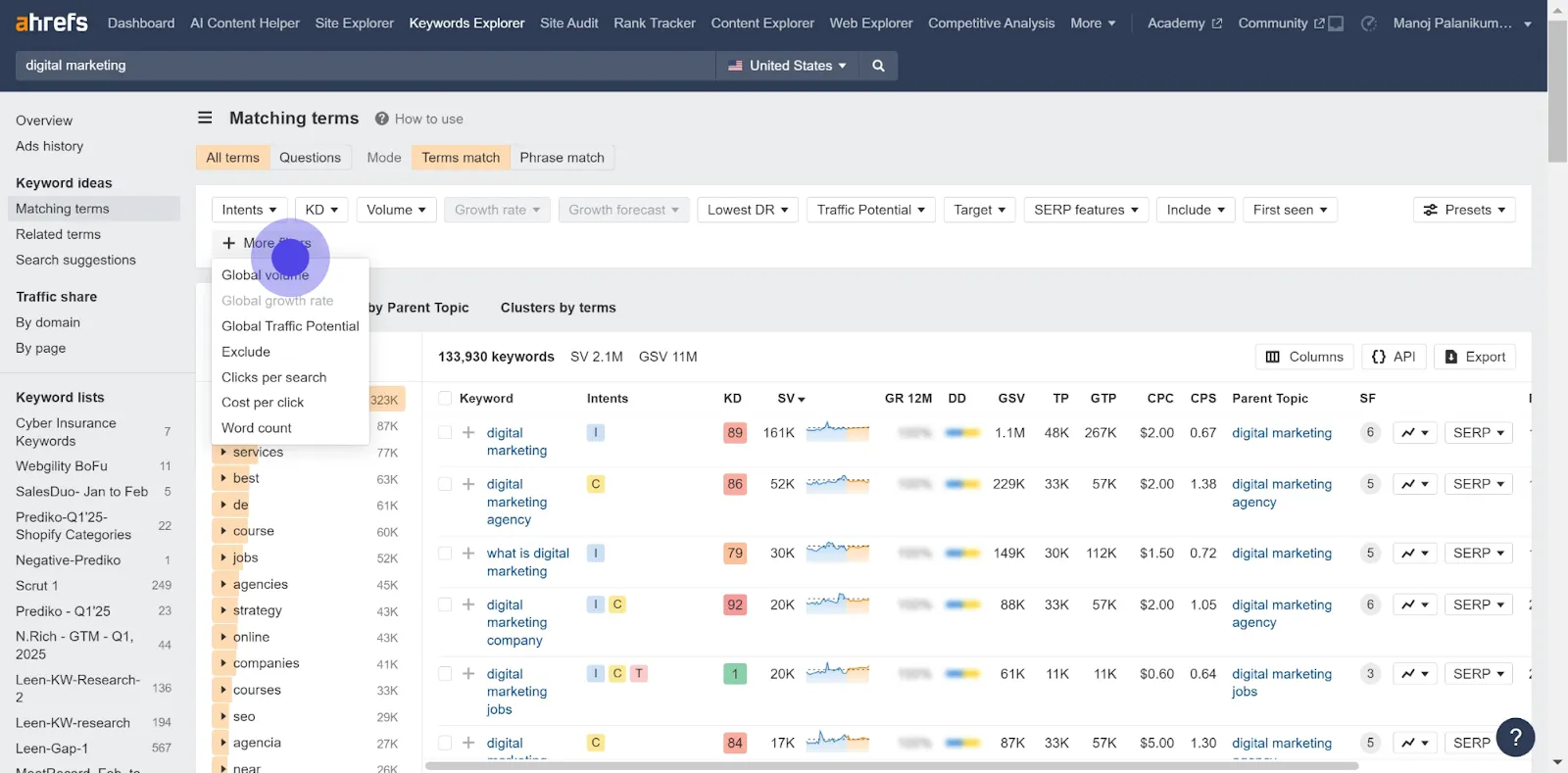This screenshot has height=773, width=1568.
Task: Check the 'digital marketing jobs' row checkbox
Action: pyautogui.click(x=445, y=673)
